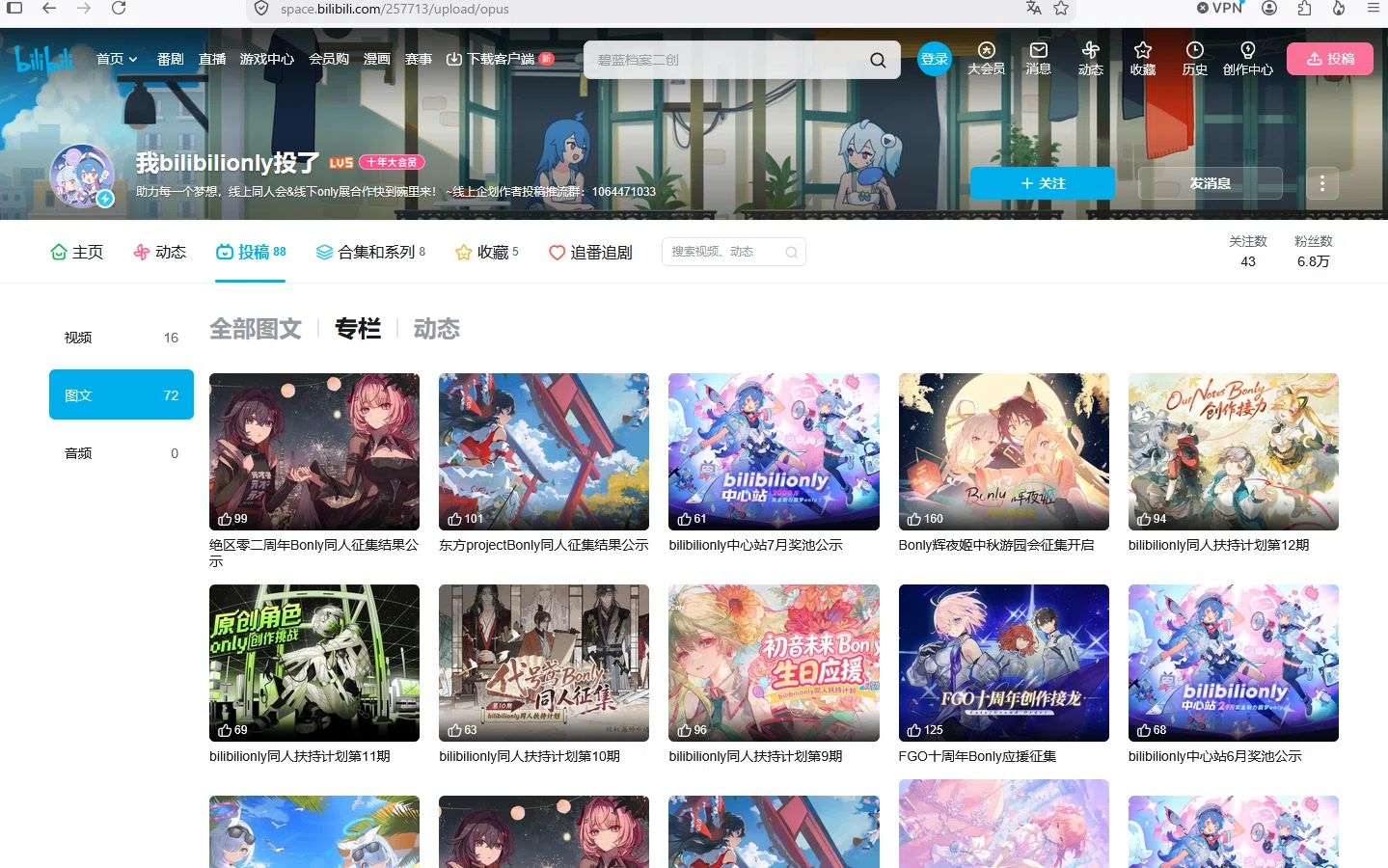The height and width of the screenshot is (868, 1388).
Task: Open the 动态 feed icon in header
Action: pyautogui.click(x=1091, y=59)
